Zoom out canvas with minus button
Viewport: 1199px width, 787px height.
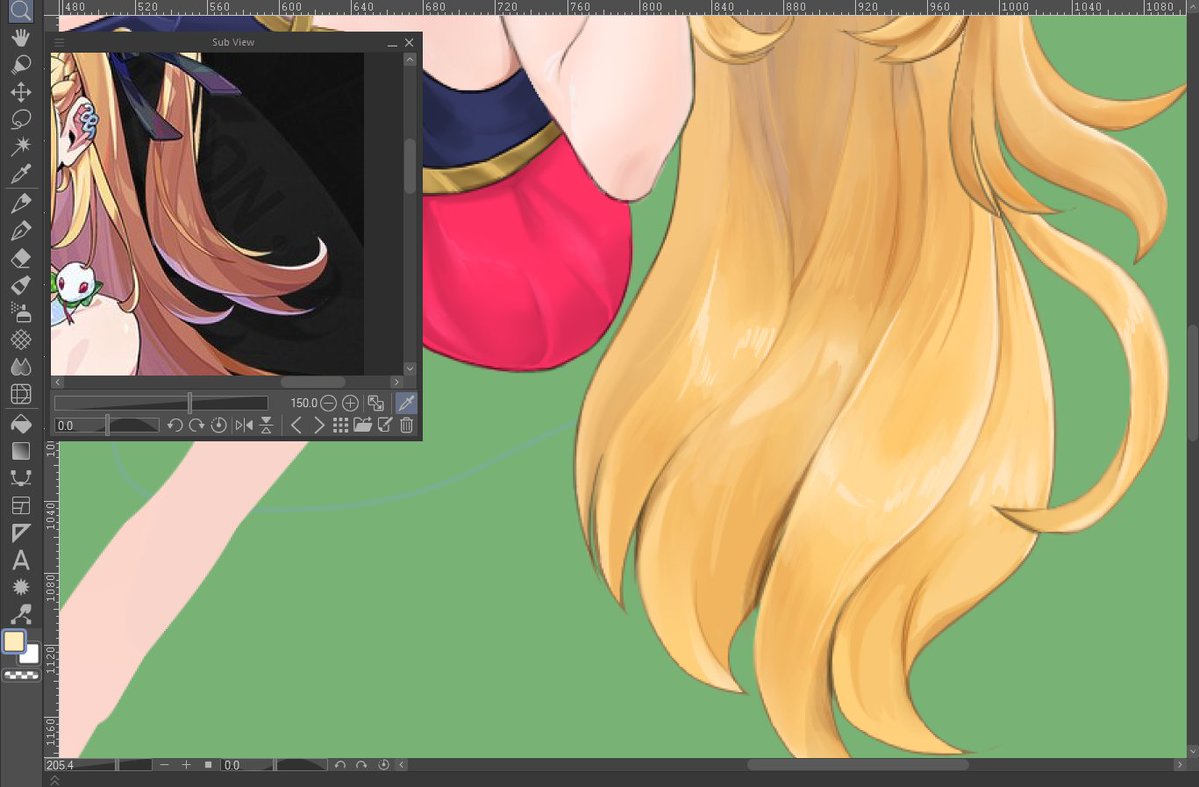[x=164, y=765]
